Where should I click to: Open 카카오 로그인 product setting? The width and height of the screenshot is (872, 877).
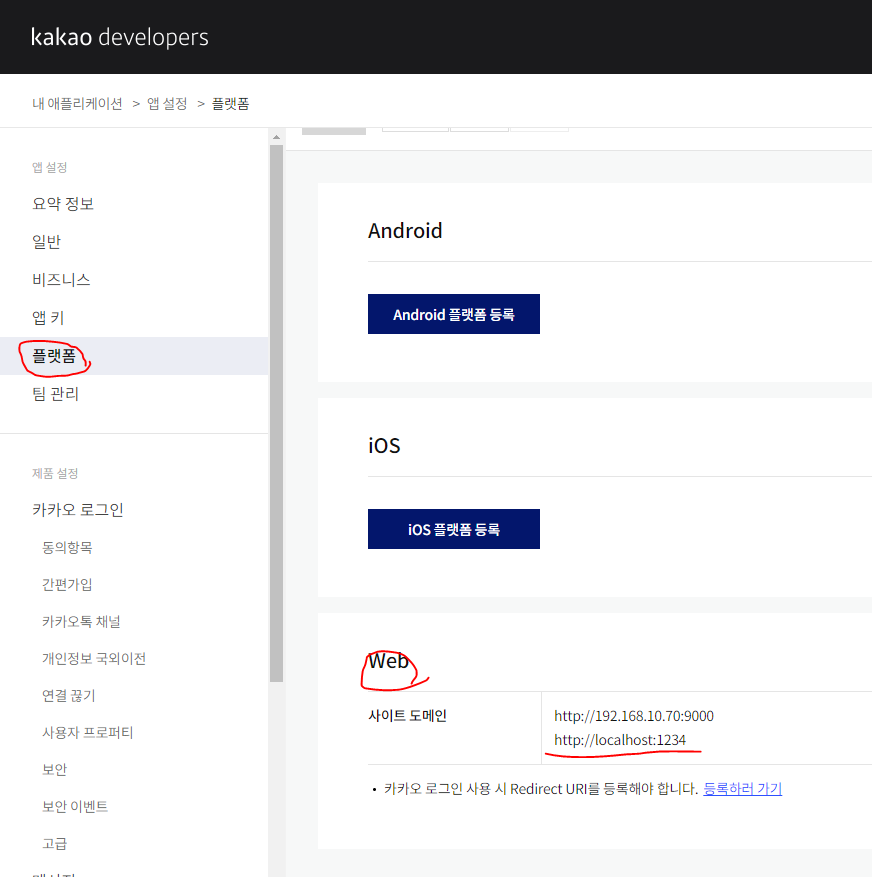78,510
